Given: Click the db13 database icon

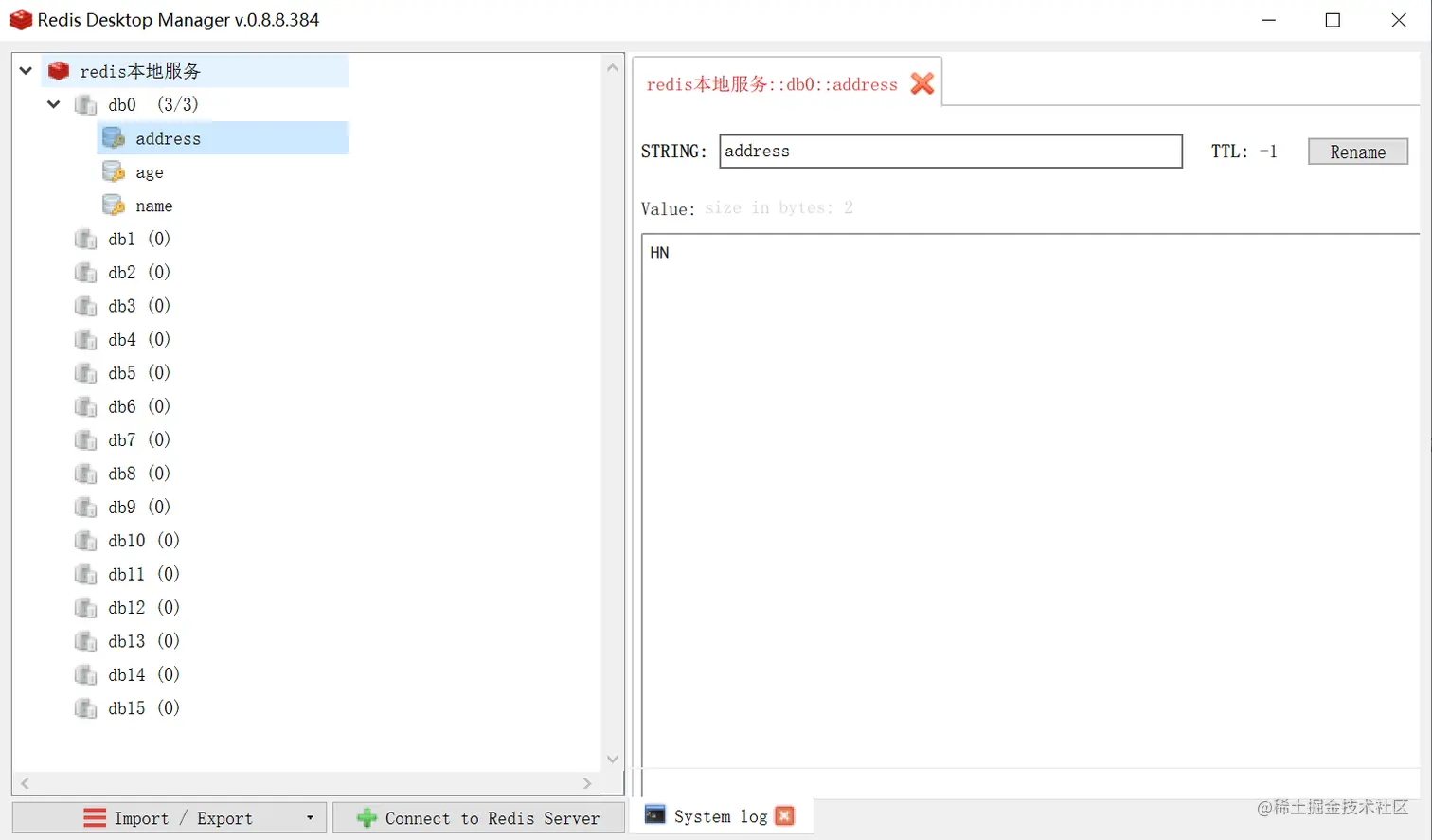Looking at the screenshot, I should 85,641.
